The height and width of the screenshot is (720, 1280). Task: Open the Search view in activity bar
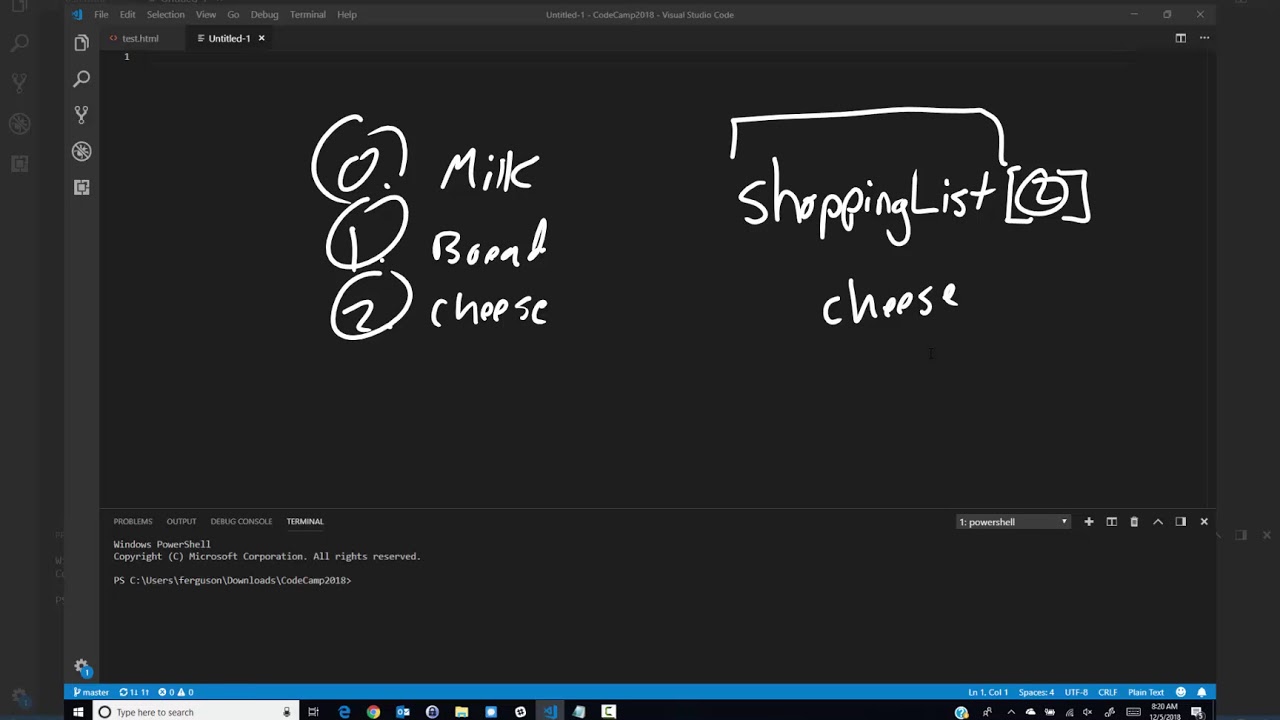tap(81, 79)
